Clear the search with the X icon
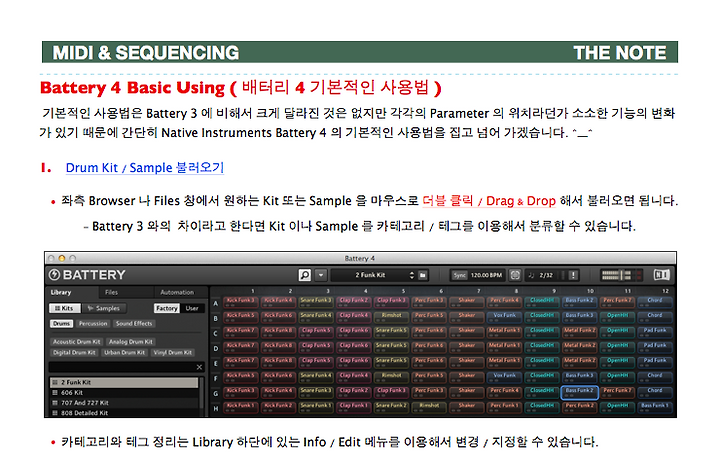The image size is (720, 461). pos(199,367)
